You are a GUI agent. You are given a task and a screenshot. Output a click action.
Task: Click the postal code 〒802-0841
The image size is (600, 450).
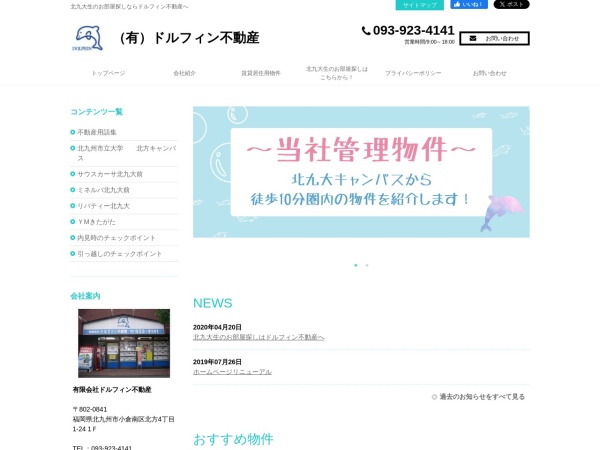coord(90,409)
